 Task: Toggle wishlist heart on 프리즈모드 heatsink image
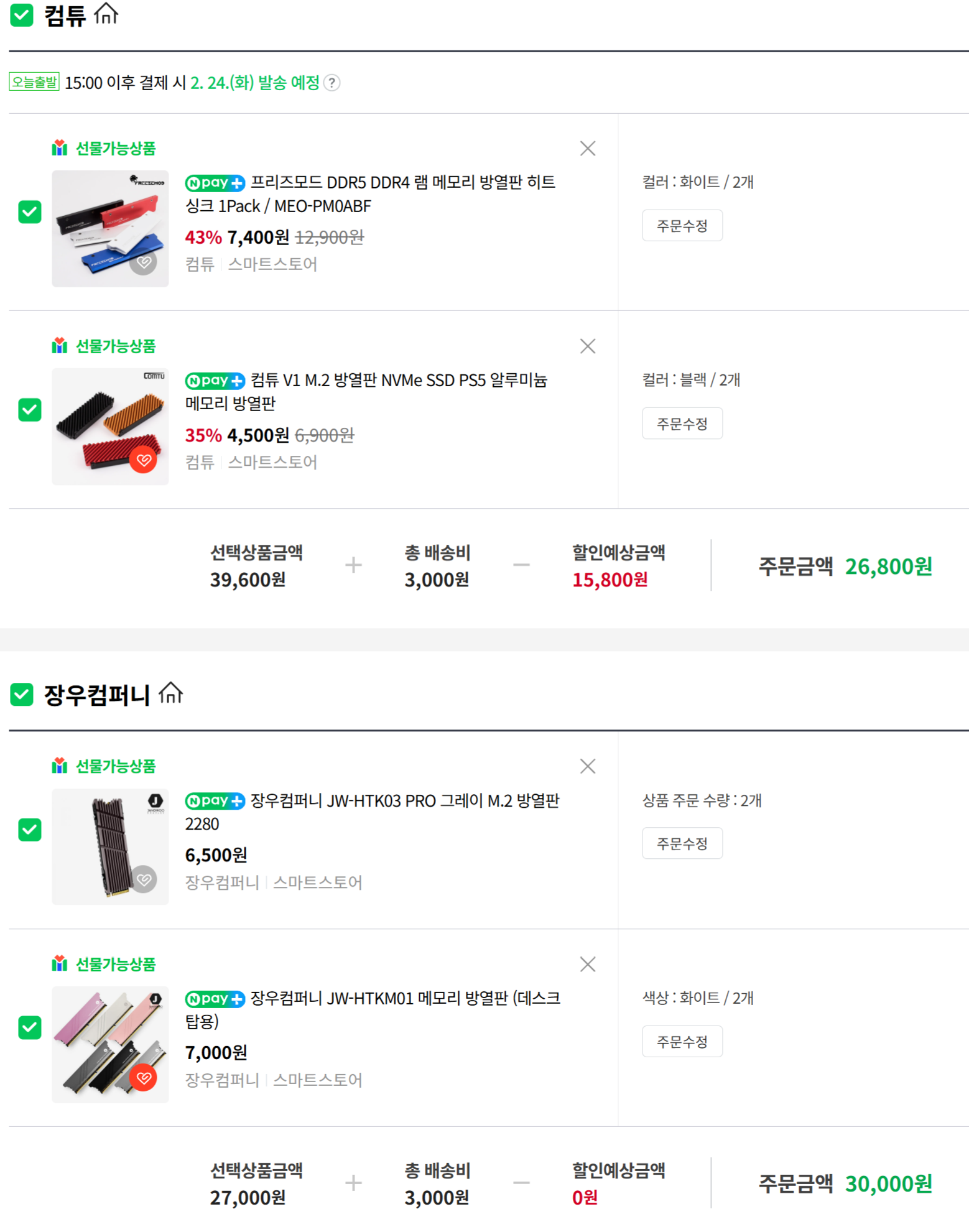(144, 262)
